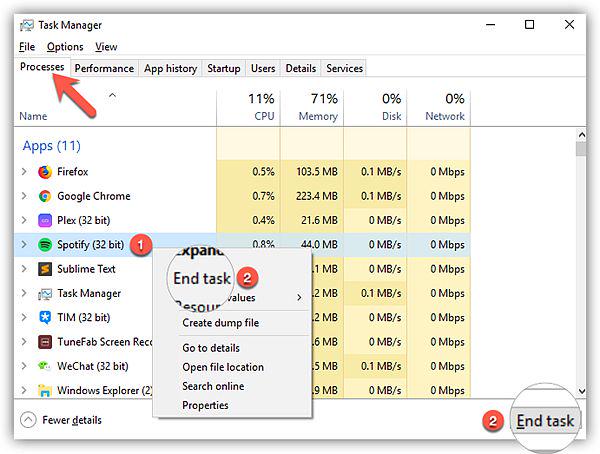The height and width of the screenshot is (454, 600).
Task: Select the WeChat (32 bit) row name
Action: (93, 366)
